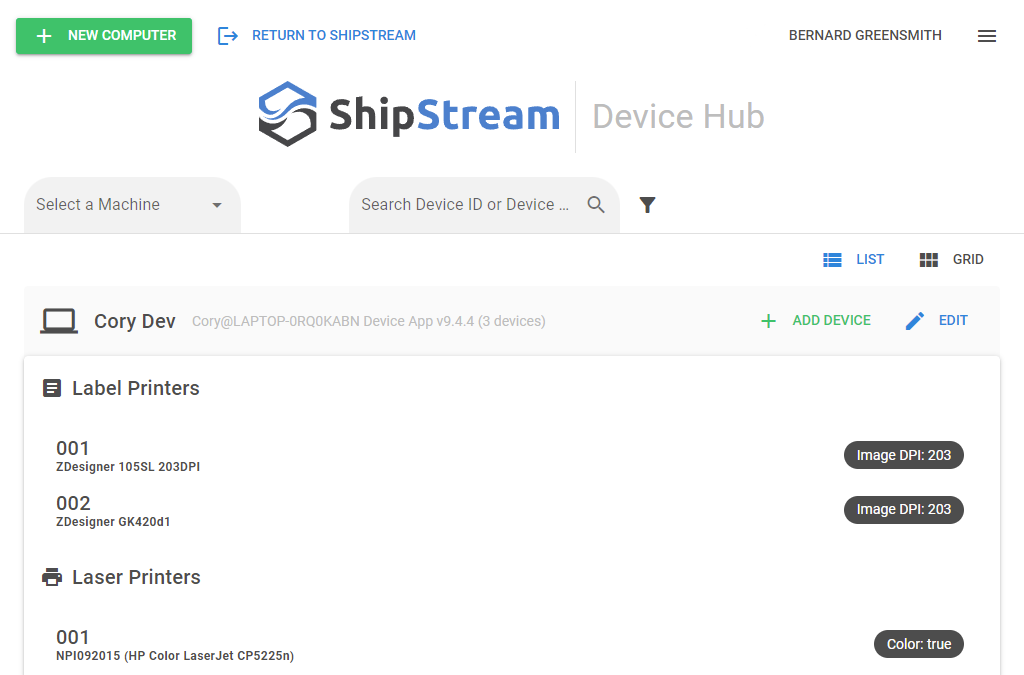Open the Select a Machine dropdown
The width and height of the screenshot is (1024, 675).
[x=120, y=205]
